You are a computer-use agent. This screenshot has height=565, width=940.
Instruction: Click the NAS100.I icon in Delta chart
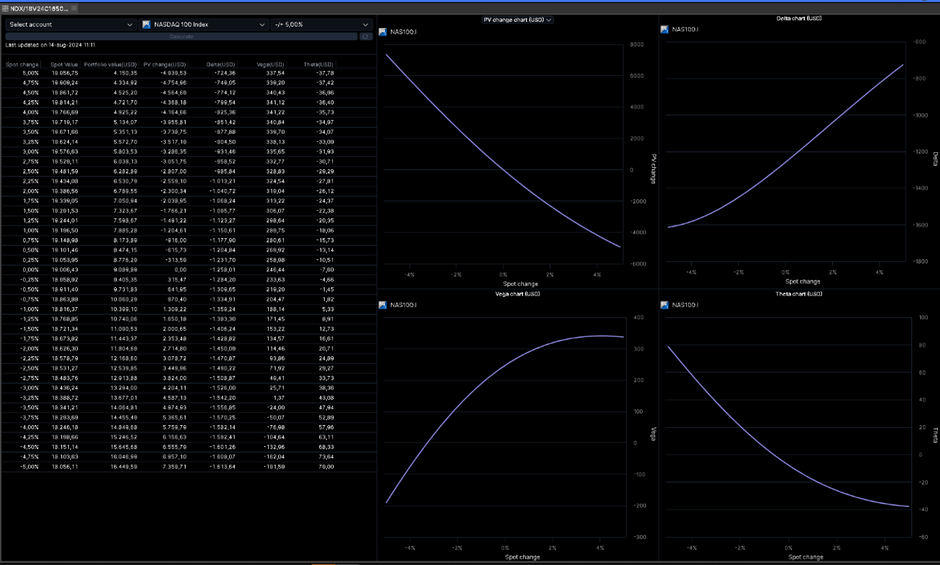[664, 30]
